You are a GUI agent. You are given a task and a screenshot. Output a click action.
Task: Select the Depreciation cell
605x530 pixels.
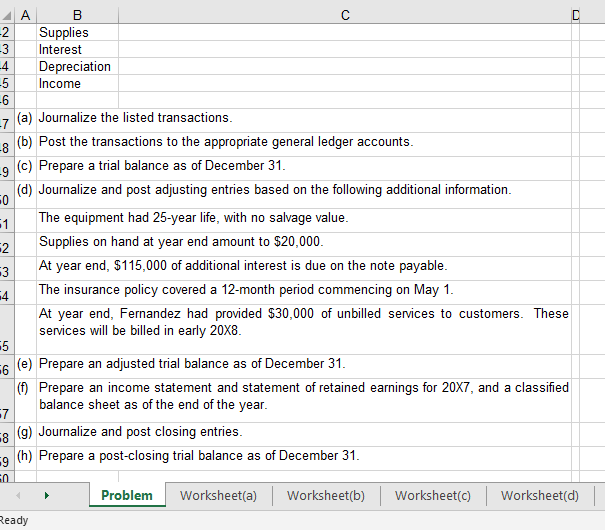(x=77, y=66)
